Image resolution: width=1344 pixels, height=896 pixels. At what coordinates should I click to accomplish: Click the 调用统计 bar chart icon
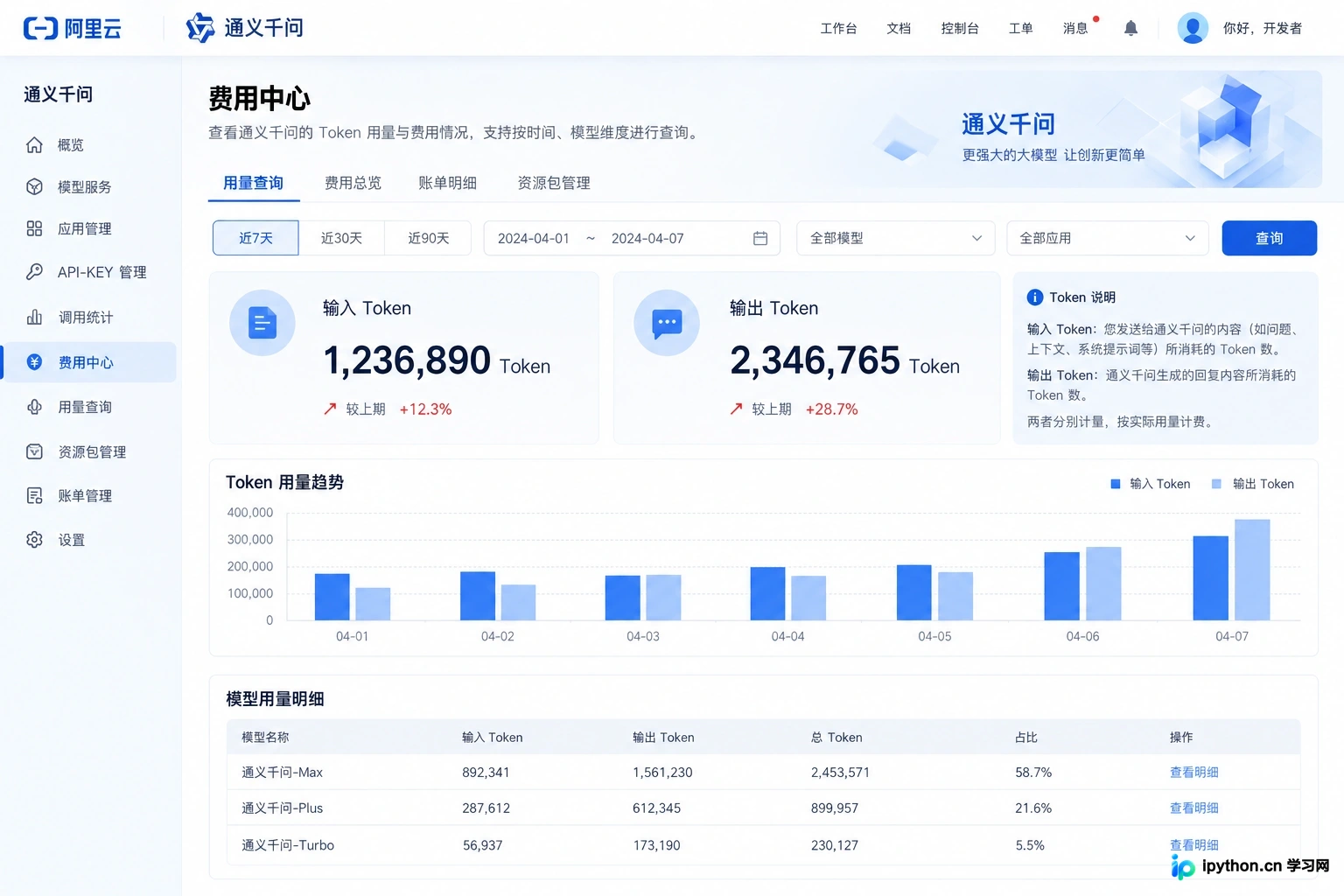click(34, 317)
